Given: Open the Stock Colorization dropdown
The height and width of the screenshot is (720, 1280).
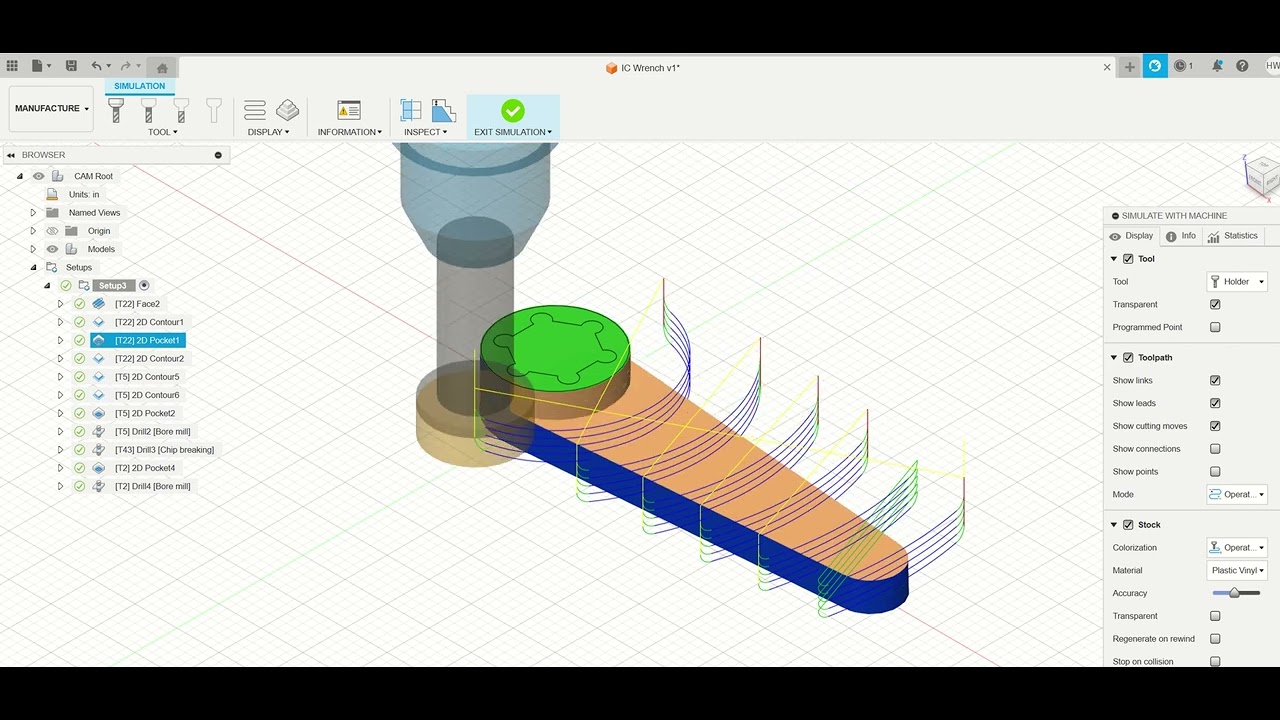Looking at the screenshot, I should [x=1237, y=548].
